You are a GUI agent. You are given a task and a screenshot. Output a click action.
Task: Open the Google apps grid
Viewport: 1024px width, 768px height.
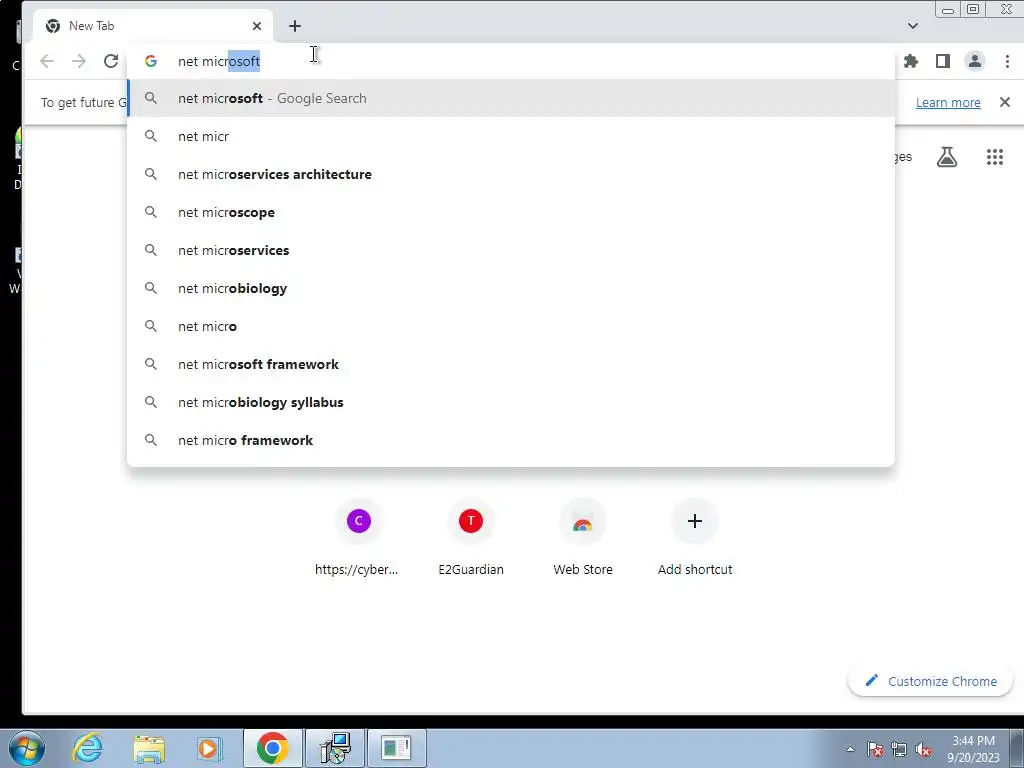995,157
